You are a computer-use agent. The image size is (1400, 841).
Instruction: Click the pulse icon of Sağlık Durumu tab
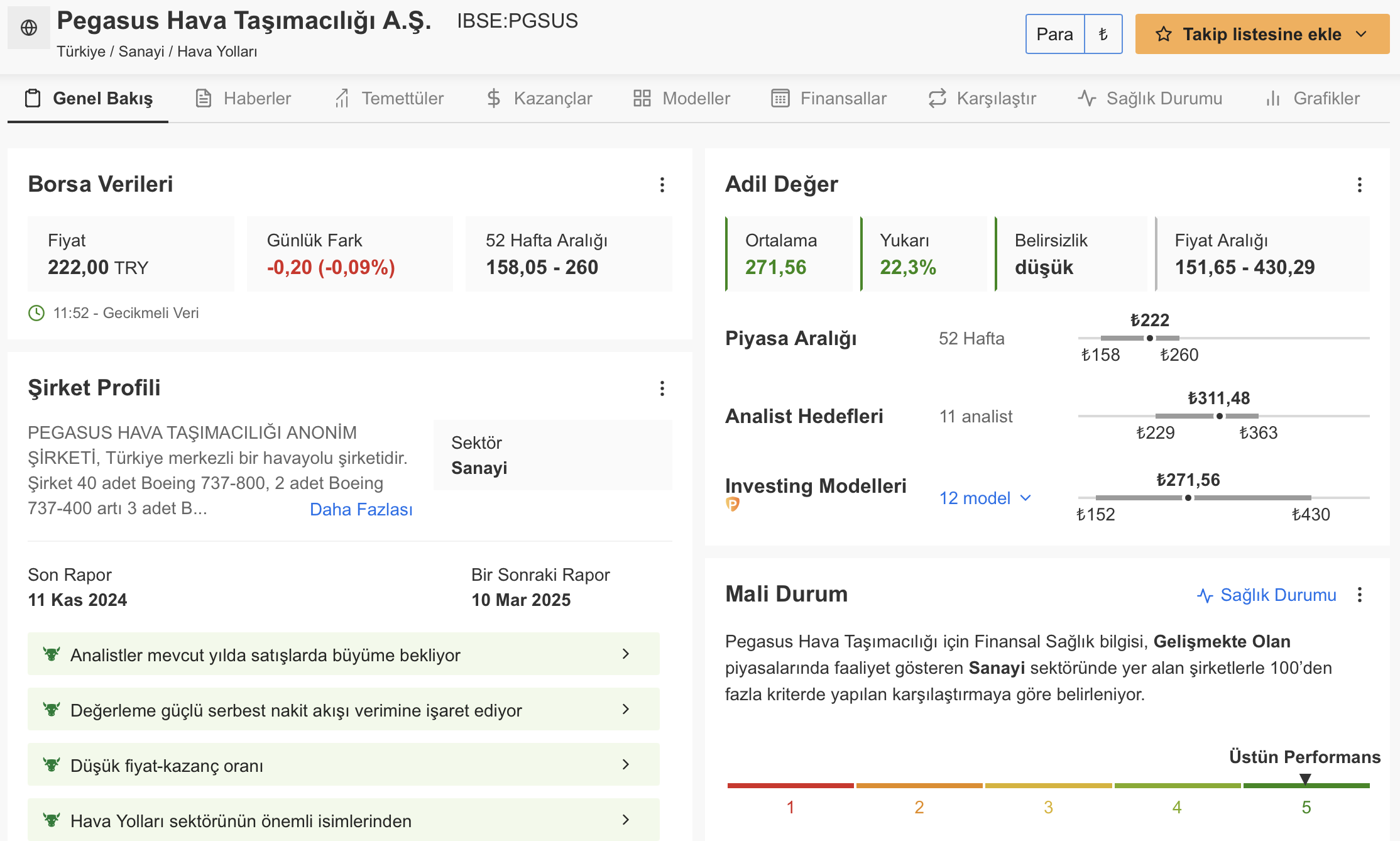[x=1087, y=98]
